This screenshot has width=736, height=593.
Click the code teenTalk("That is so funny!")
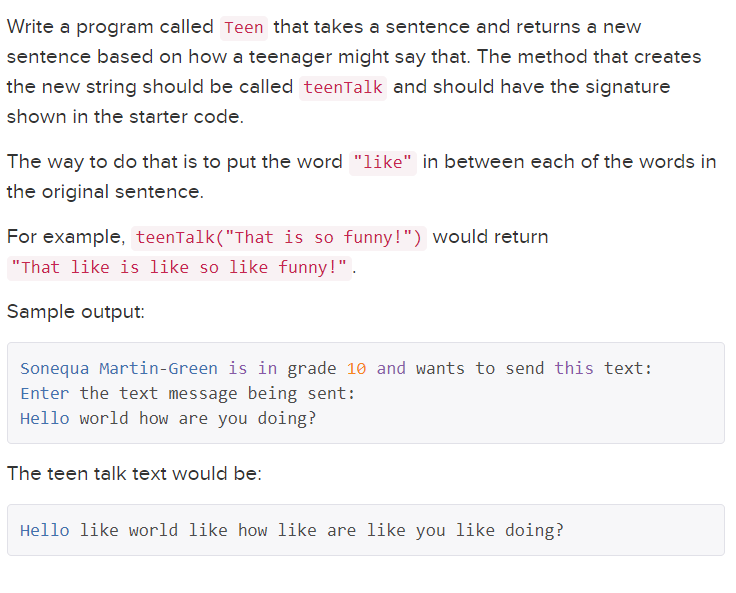(x=279, y=238)
